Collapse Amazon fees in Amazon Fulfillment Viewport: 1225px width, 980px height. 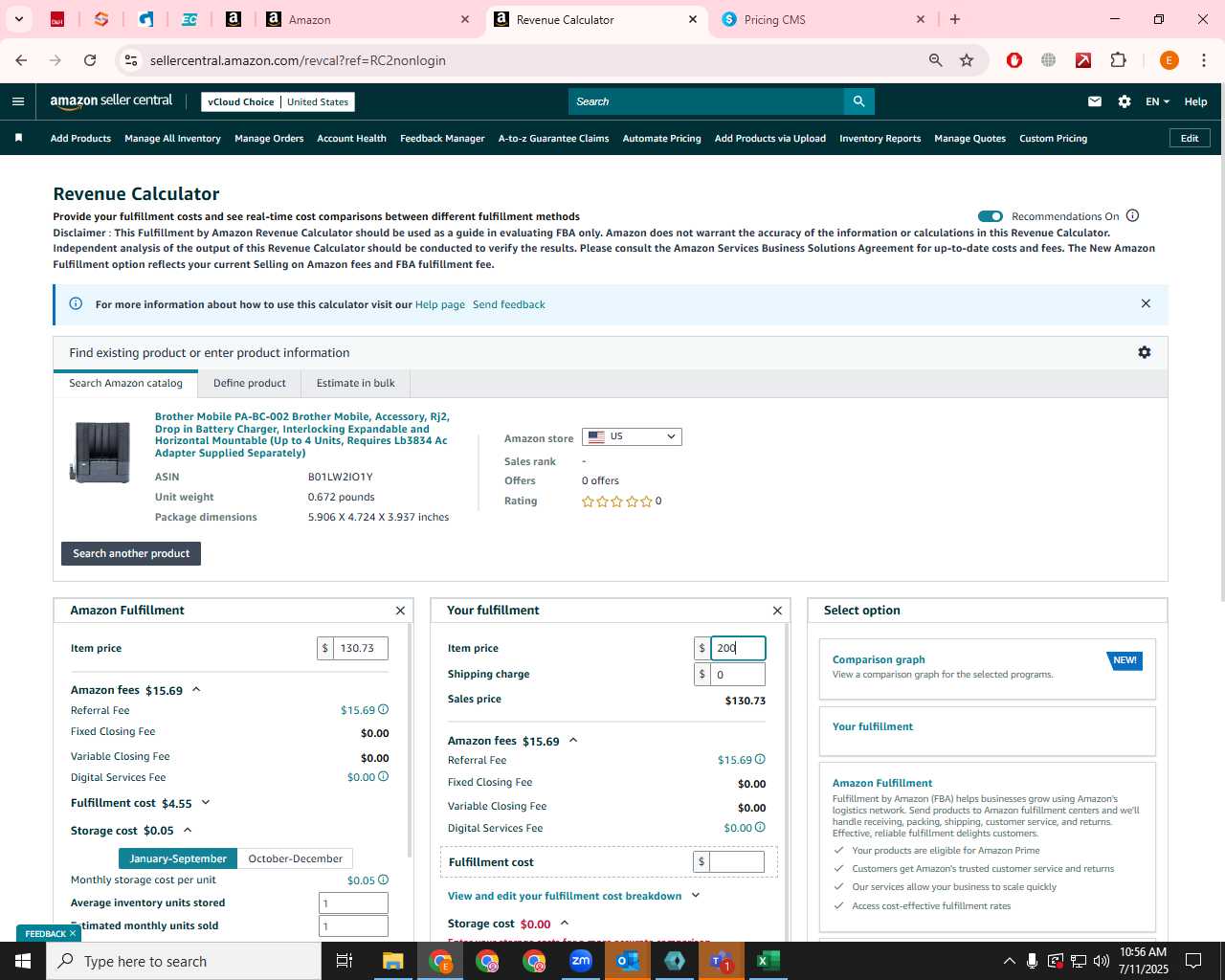(196, 689)
